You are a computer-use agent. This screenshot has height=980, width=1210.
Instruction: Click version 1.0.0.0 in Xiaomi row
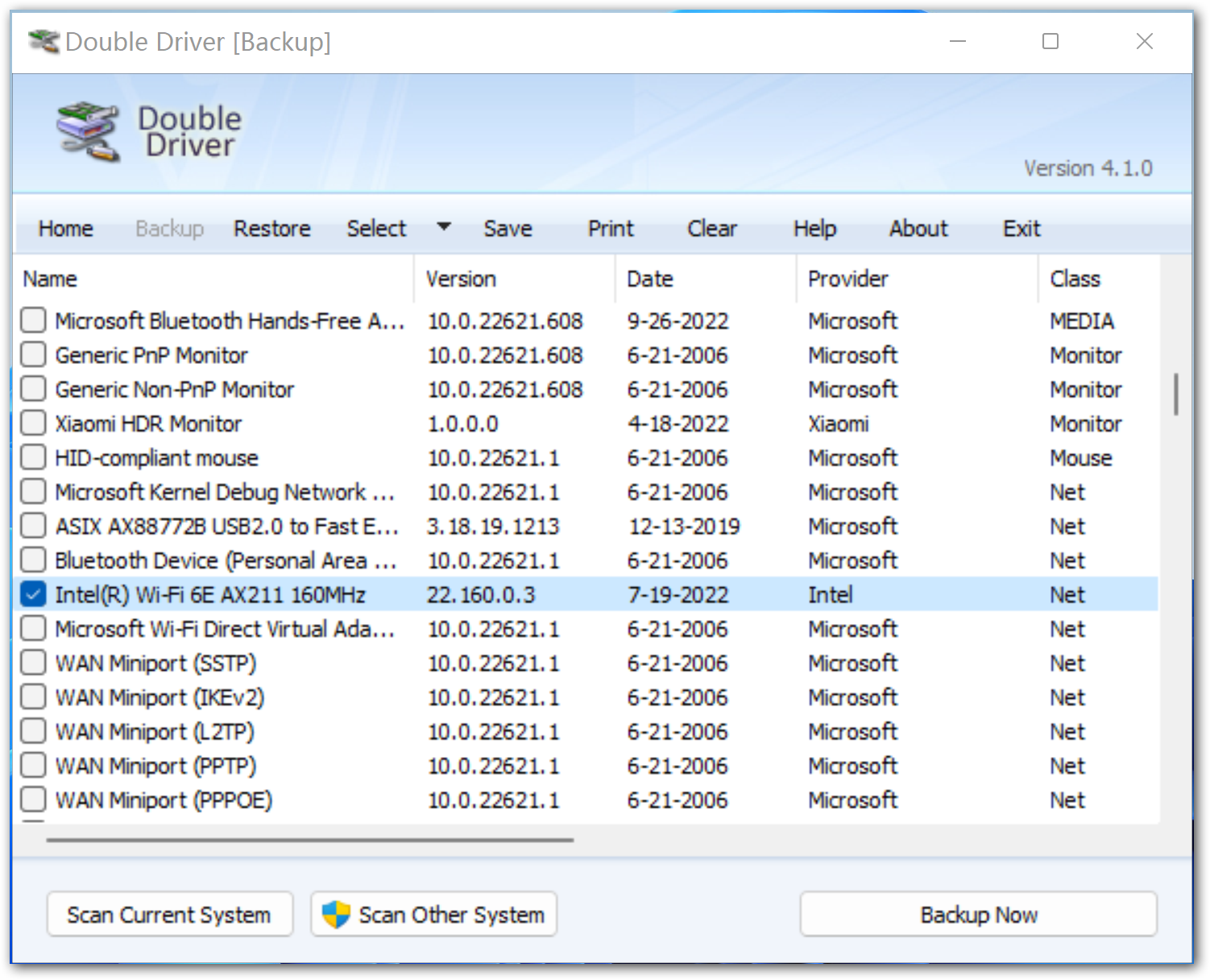click(x=463, y=424)
